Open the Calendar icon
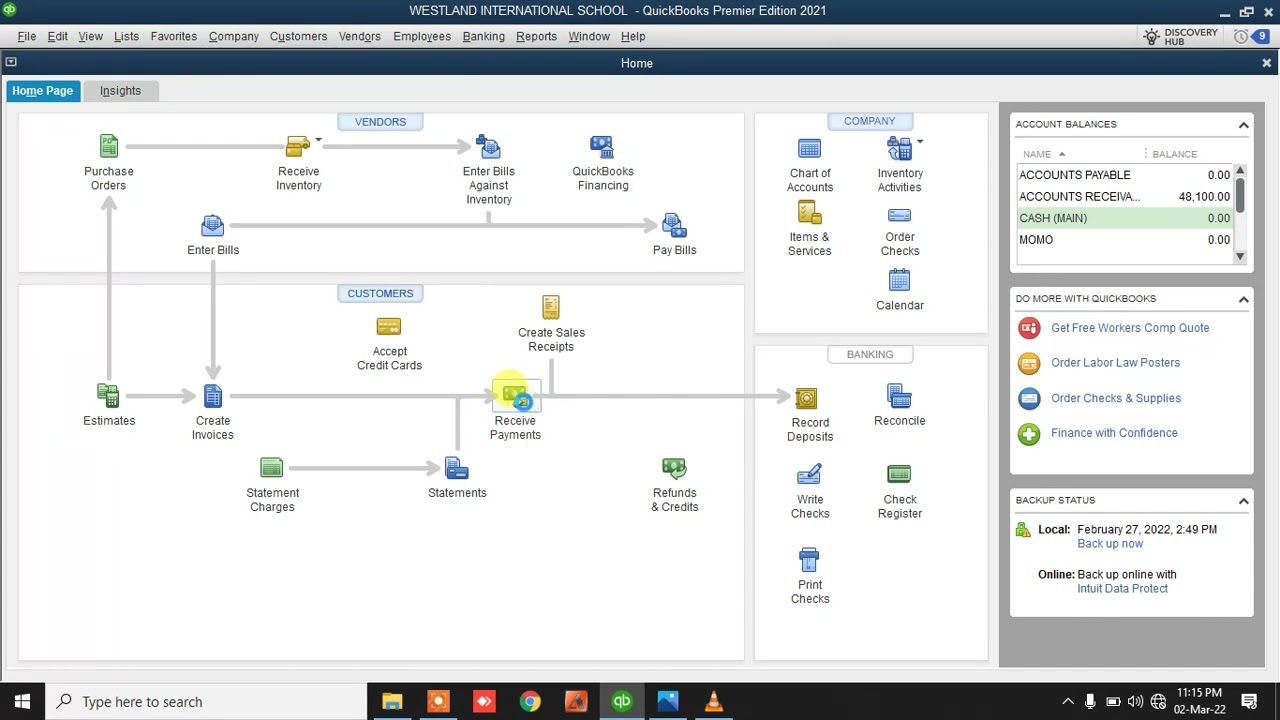The width and height of the screenshot is (1280, 720). pos(899,281)
